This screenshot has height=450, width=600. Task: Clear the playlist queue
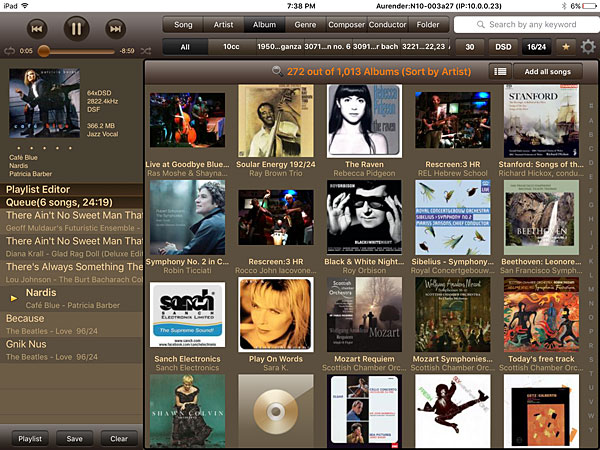coord(119,438)
